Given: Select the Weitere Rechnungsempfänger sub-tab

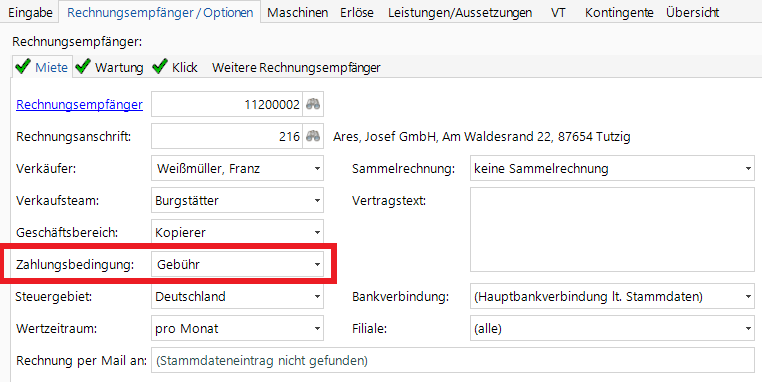Looking at the screenshot, I should tap(296, 68).
